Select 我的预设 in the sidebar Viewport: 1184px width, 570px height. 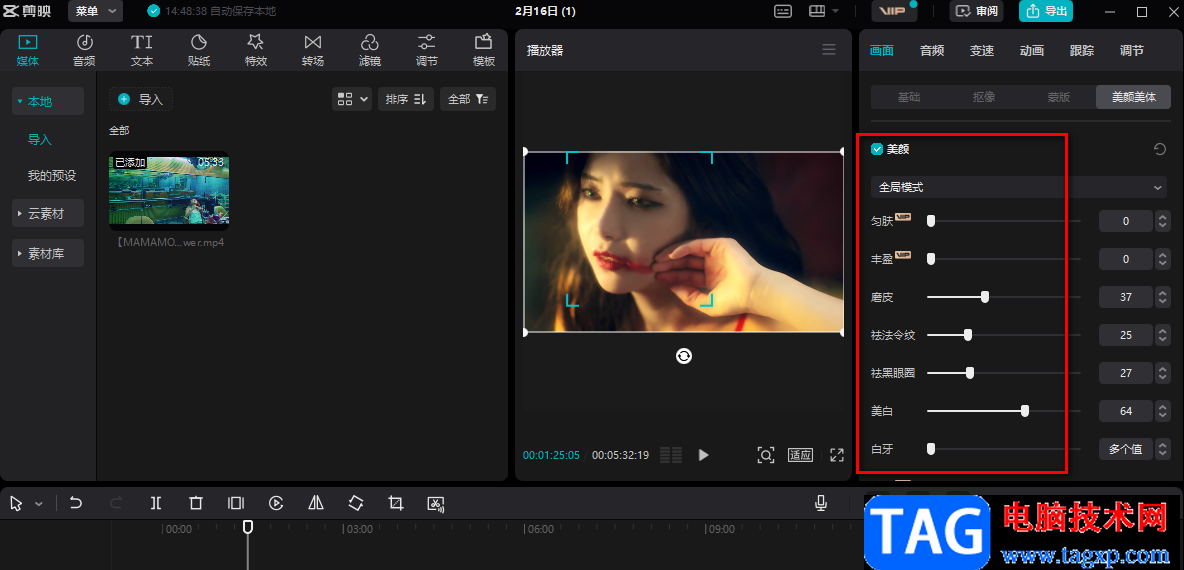(52, 176)
